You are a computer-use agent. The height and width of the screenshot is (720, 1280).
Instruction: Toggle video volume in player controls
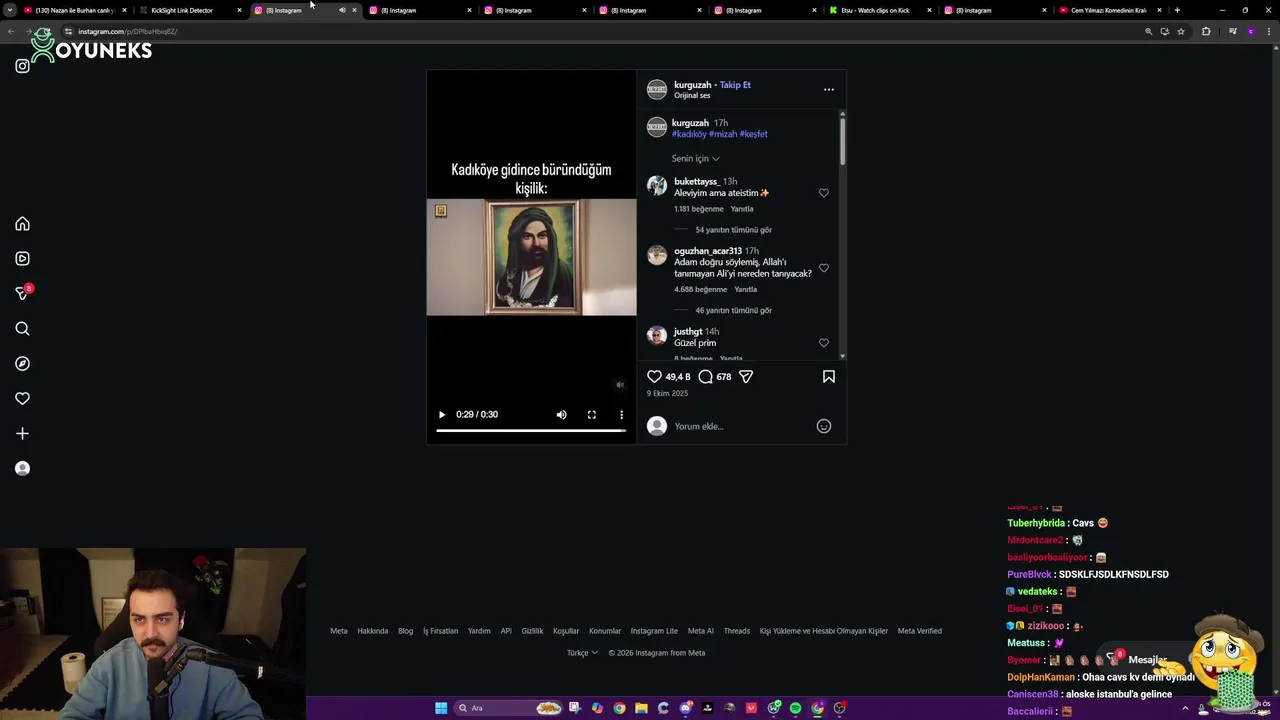(561, 414)
